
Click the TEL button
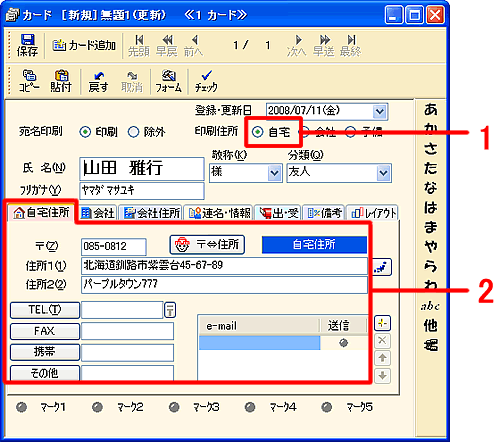click(45, 310)
